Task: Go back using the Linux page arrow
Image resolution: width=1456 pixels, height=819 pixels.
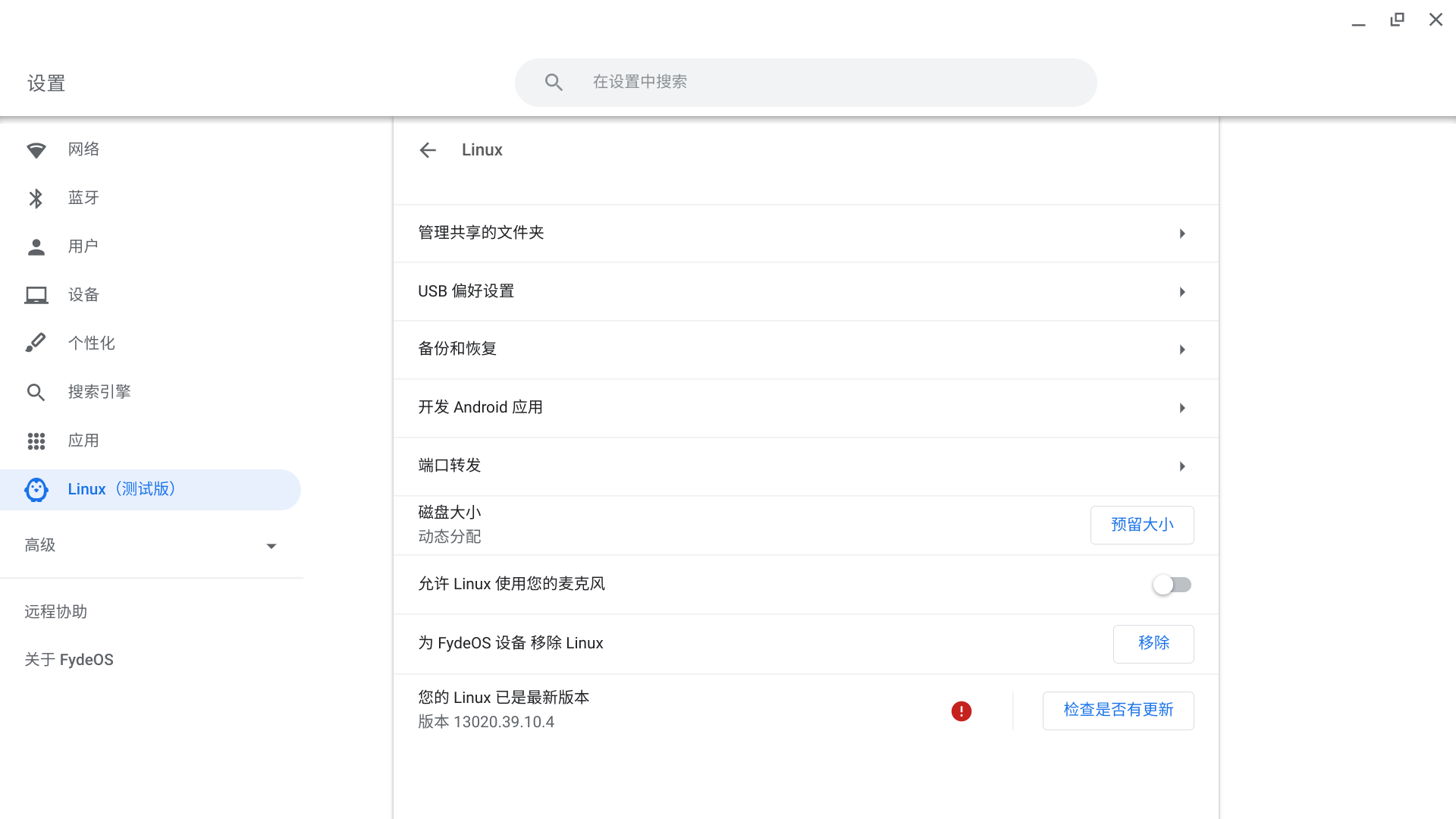Action: (x=428, y=150)
